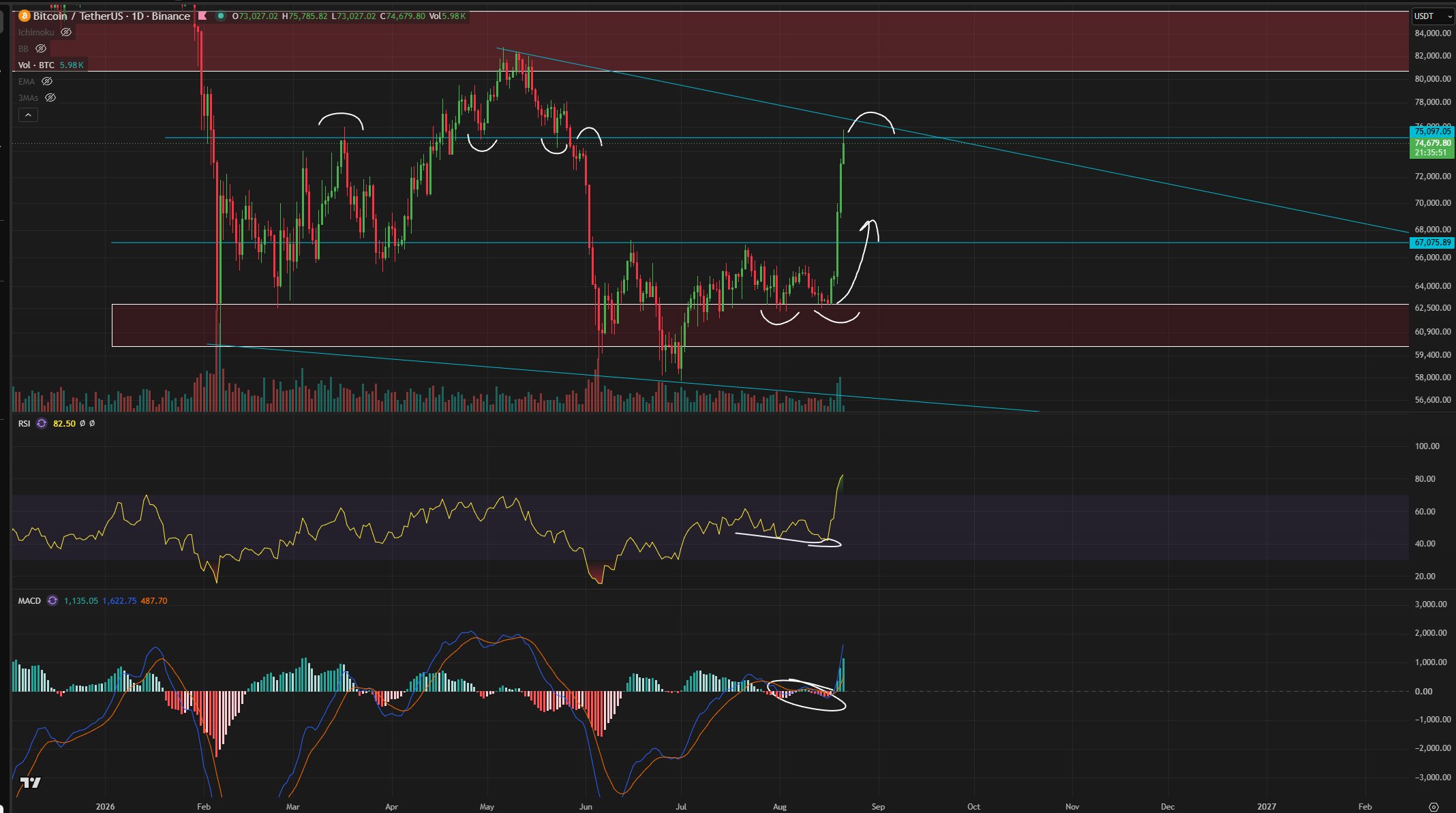Select the MACD indicator label
Image resolution: width=1456 pixels, height=813 pixels.
click(x=29, y=600)
